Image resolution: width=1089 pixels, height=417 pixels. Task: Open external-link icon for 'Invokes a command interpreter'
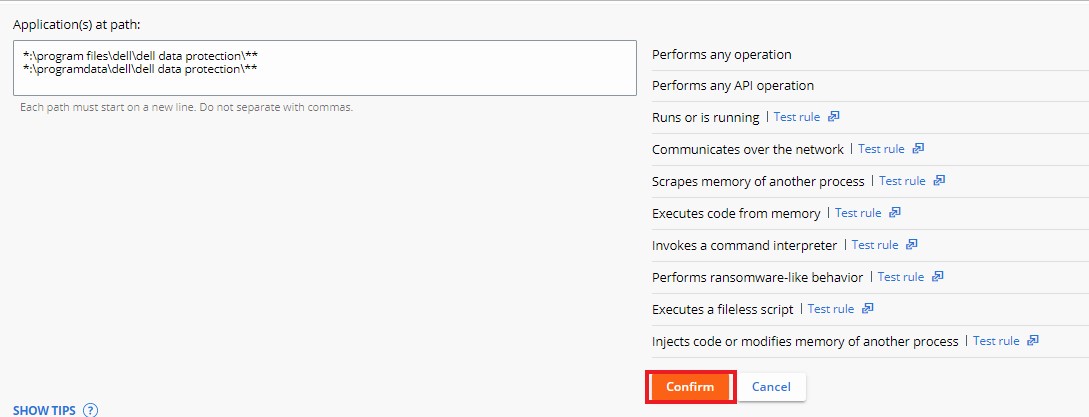pyautogui.click(x=912, y=245)
